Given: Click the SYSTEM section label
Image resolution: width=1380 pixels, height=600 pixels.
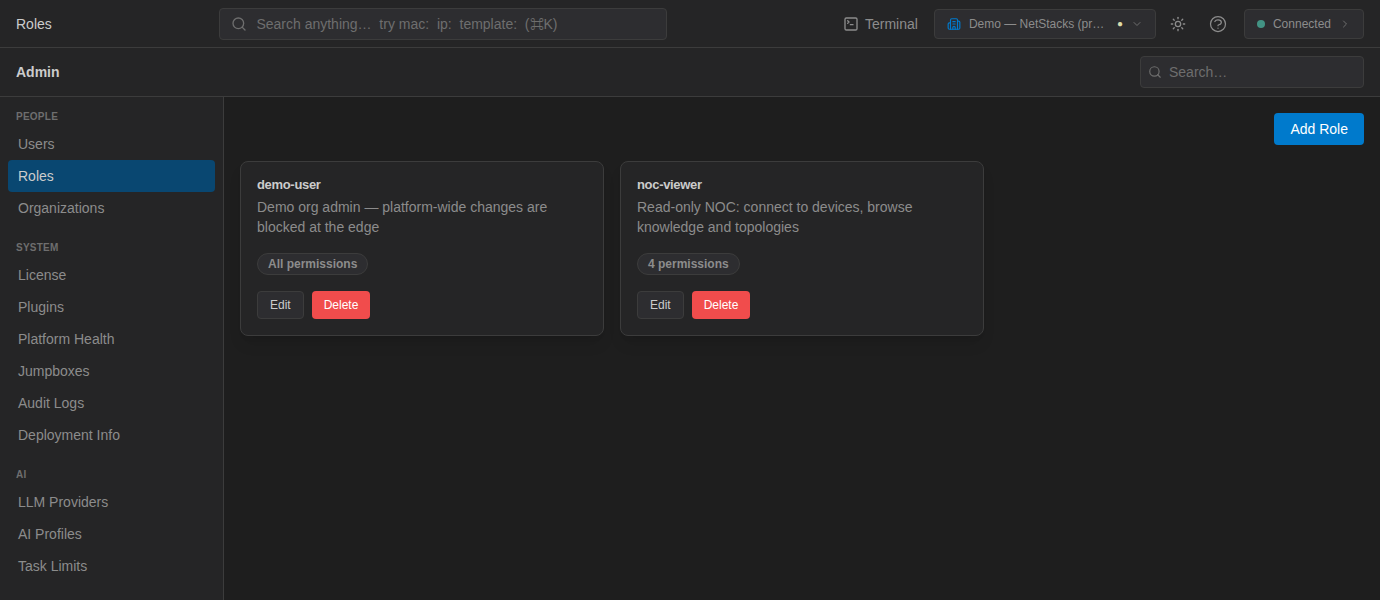Looking at the screenshot, I should 37,247.
